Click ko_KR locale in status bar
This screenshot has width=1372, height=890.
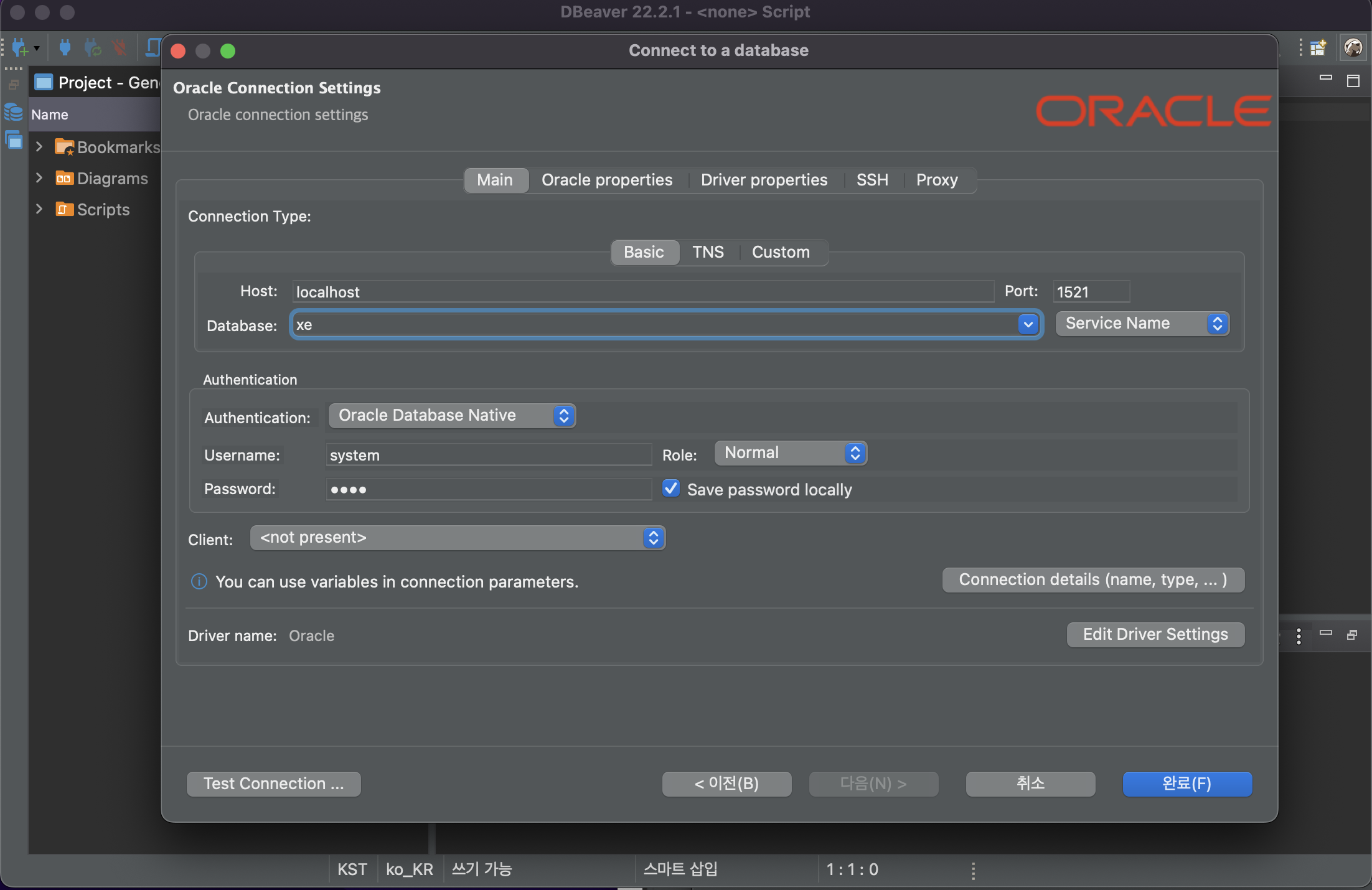point(410,869)
